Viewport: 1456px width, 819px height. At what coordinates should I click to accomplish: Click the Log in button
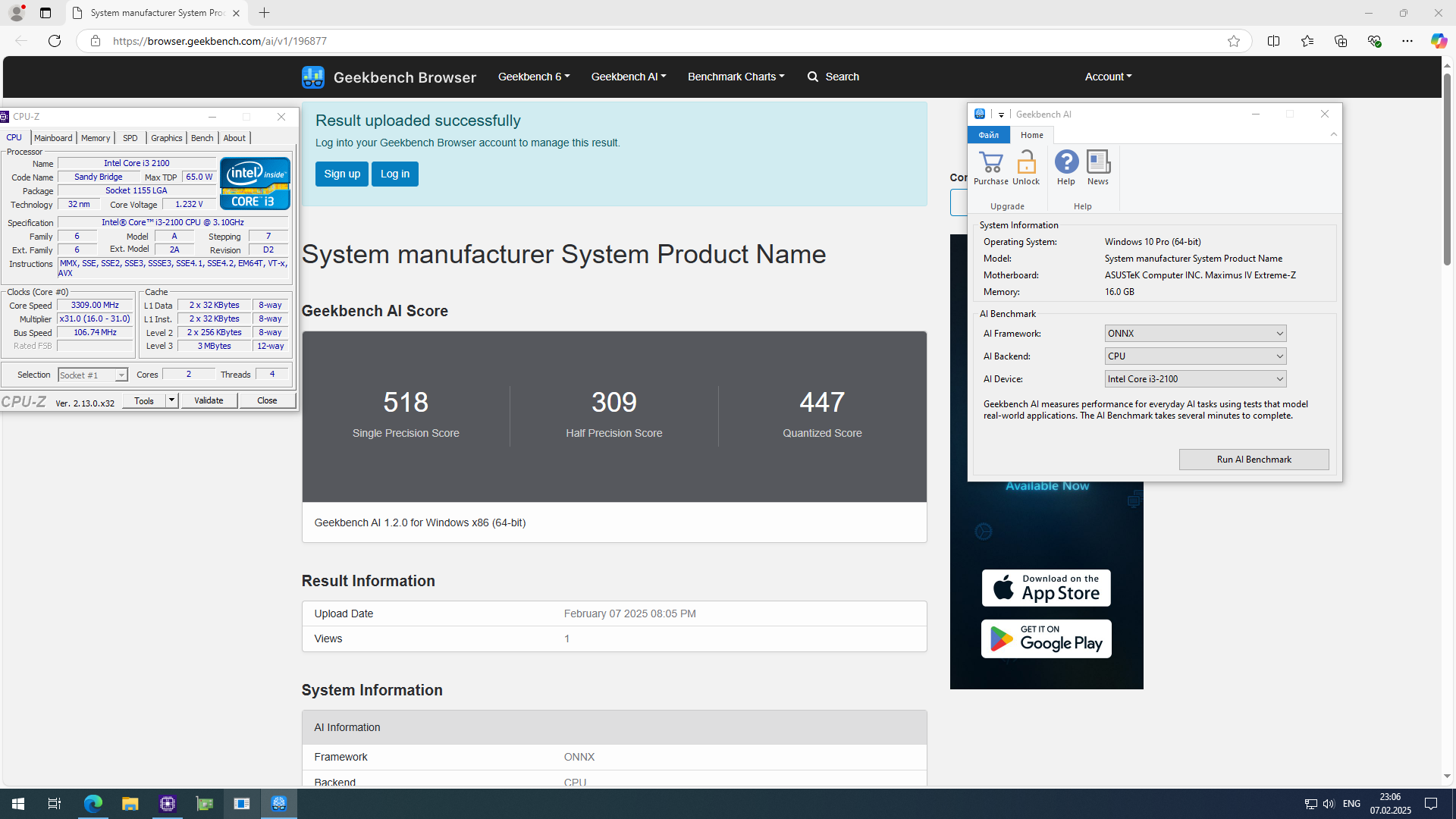[x=395, y=174]
